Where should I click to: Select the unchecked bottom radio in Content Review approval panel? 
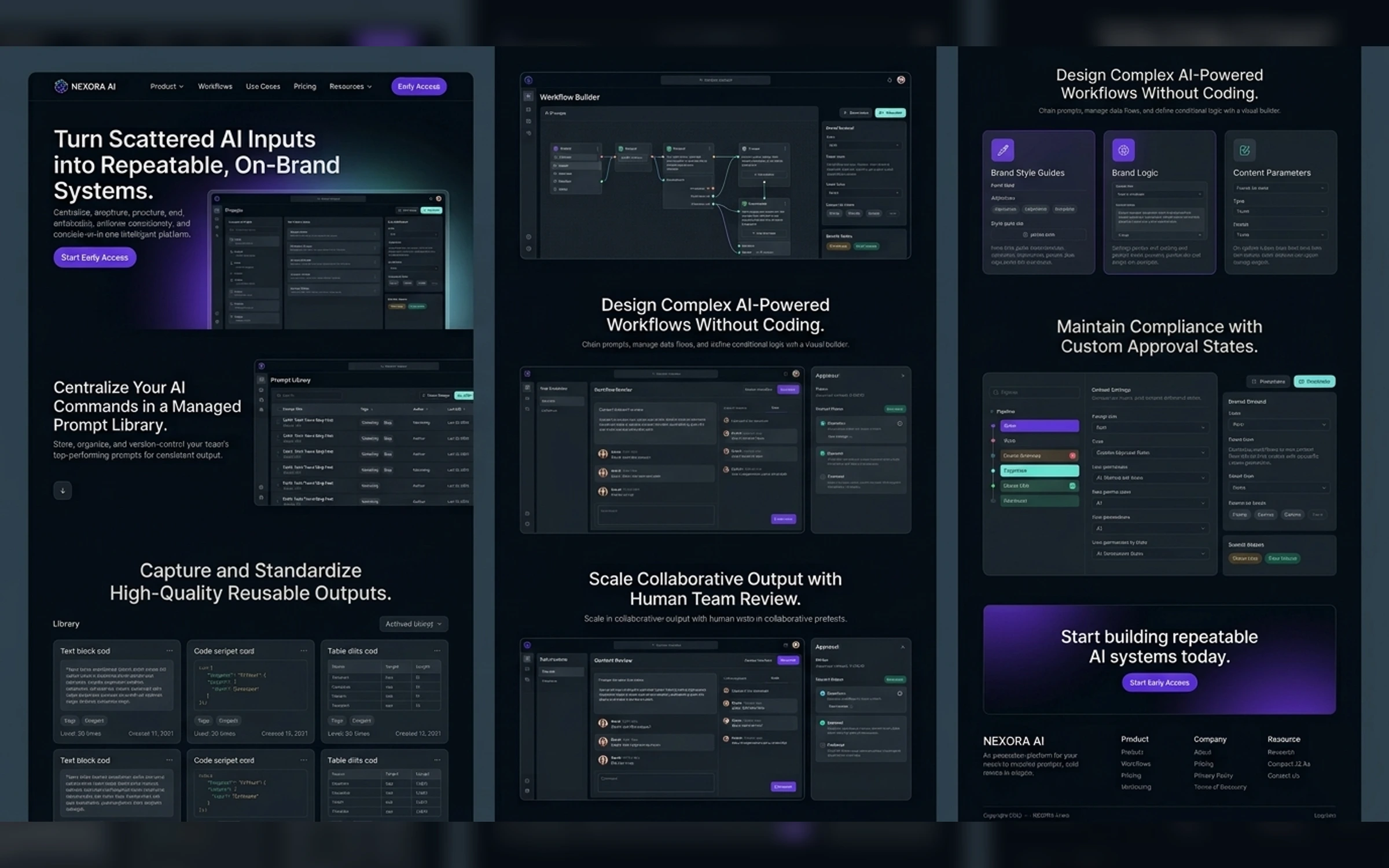coord(822,745)
